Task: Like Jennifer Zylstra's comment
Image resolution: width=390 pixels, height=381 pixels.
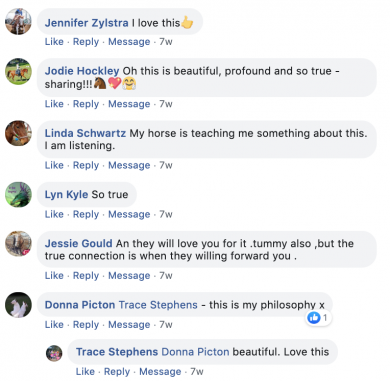Action: pyautogui.click(x=54, y=42)
